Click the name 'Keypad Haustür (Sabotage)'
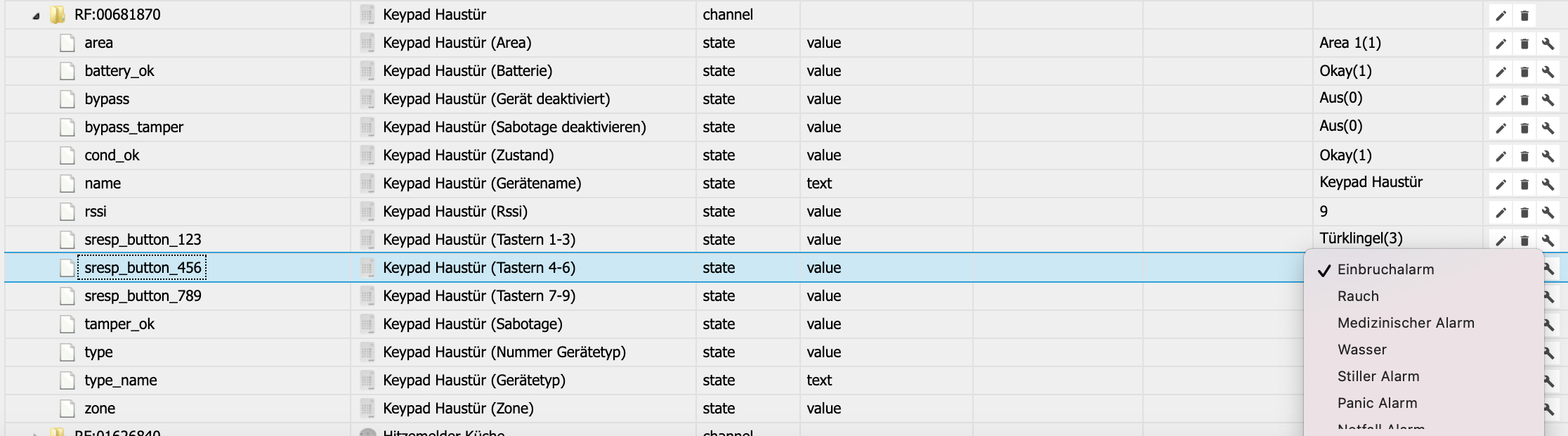Screen dimensions: 1568x436 tap(473, 324)
